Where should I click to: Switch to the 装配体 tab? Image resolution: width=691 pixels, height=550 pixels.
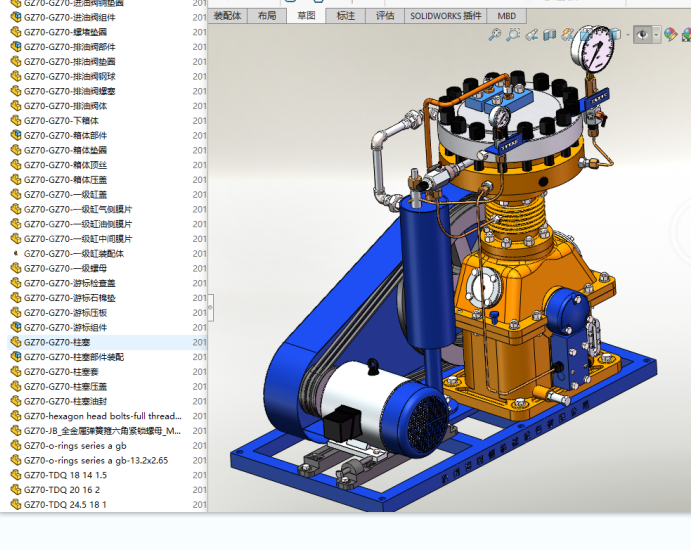227,16
